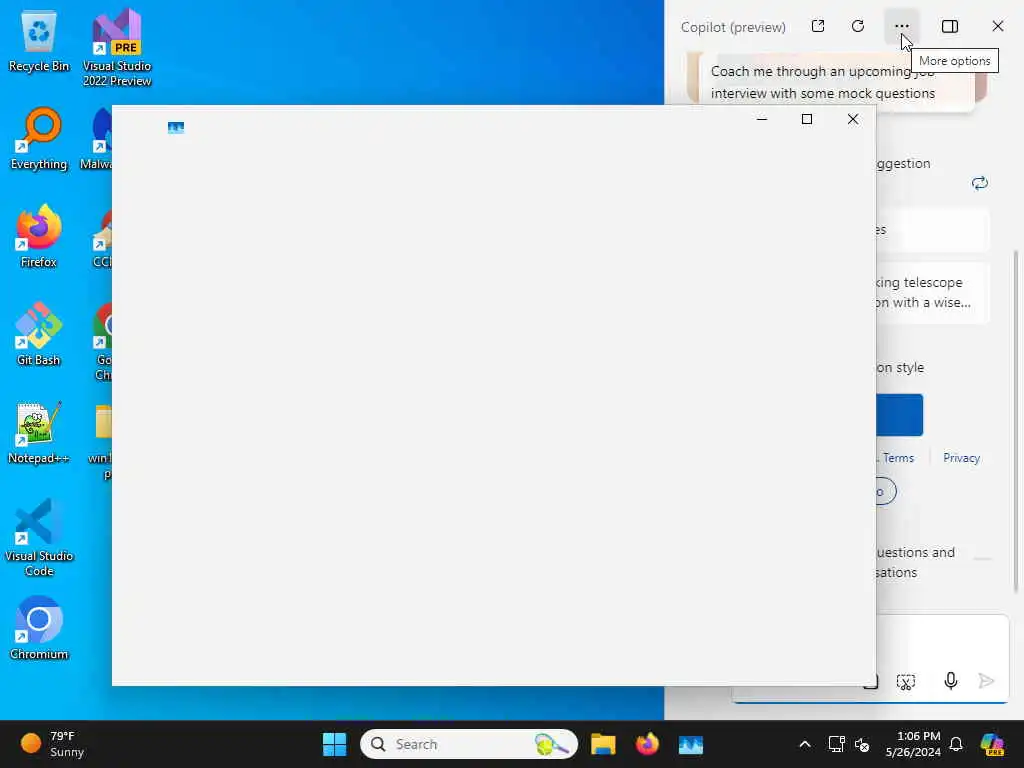Pick the telescope suggestion card
Screen dimensions: 1024x768
pos(933,293)
